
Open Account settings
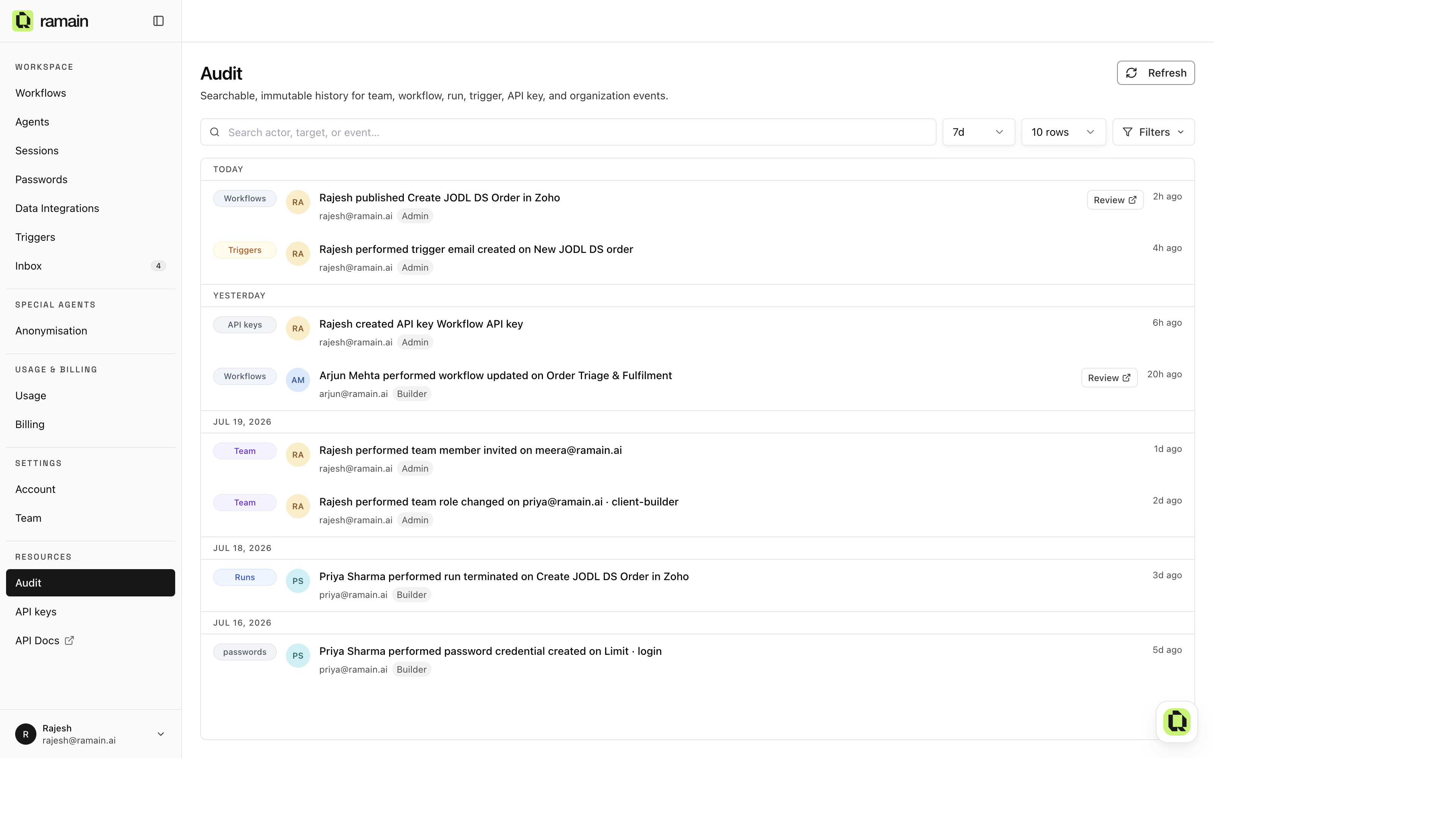coord(91,490)
